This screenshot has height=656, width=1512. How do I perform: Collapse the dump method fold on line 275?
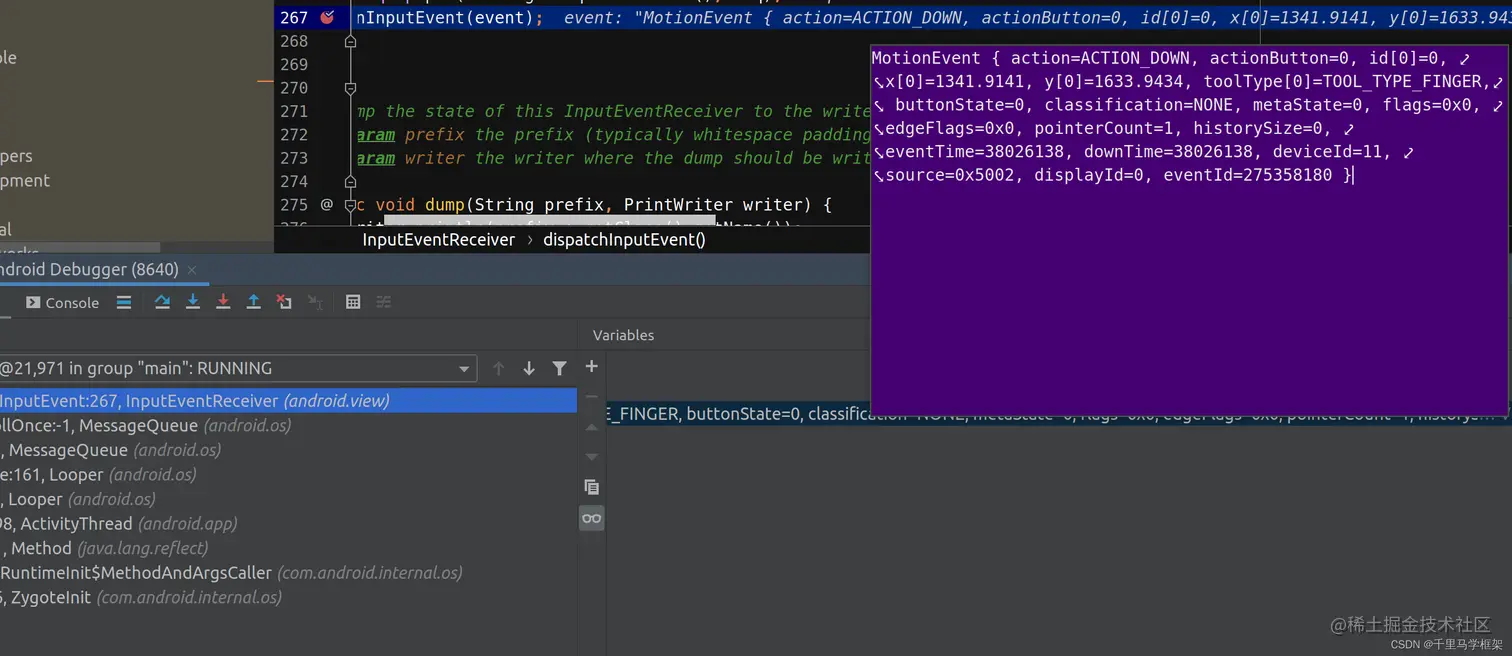tap(350, 205)
